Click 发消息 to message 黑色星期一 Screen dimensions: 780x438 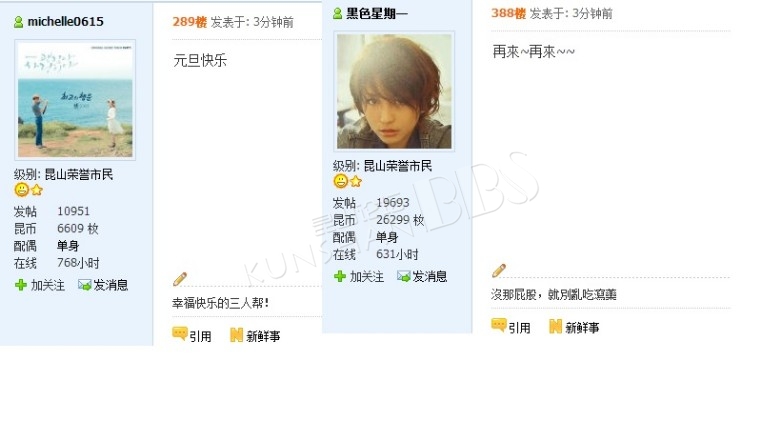pyautogui.click(x=429, y=276)
